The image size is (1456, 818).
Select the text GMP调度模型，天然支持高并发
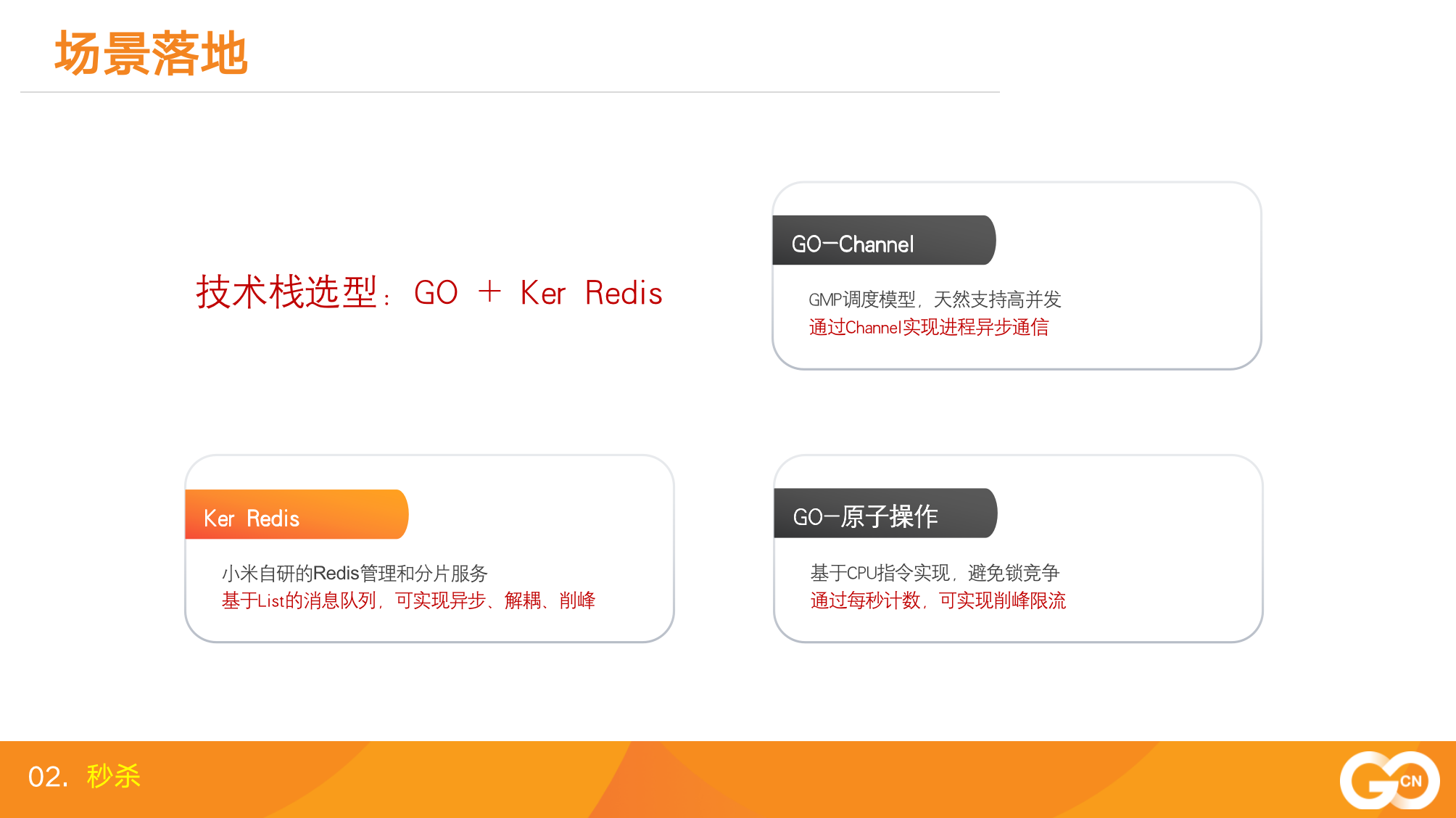tap(935, 299)
